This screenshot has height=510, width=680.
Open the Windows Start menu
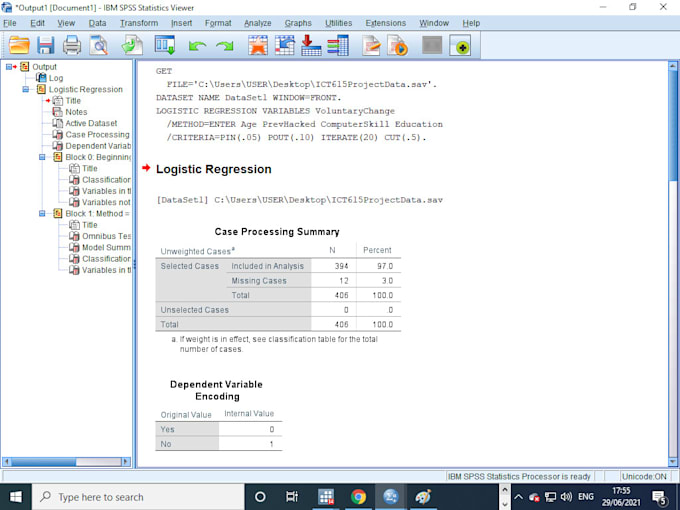(16, 497)
